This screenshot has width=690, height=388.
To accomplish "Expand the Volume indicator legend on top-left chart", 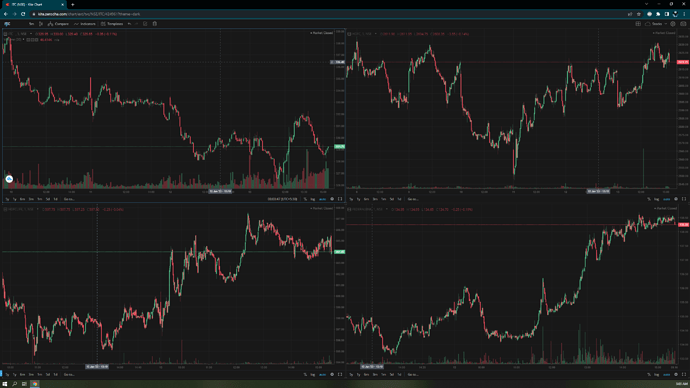I will tap(23, 40).
